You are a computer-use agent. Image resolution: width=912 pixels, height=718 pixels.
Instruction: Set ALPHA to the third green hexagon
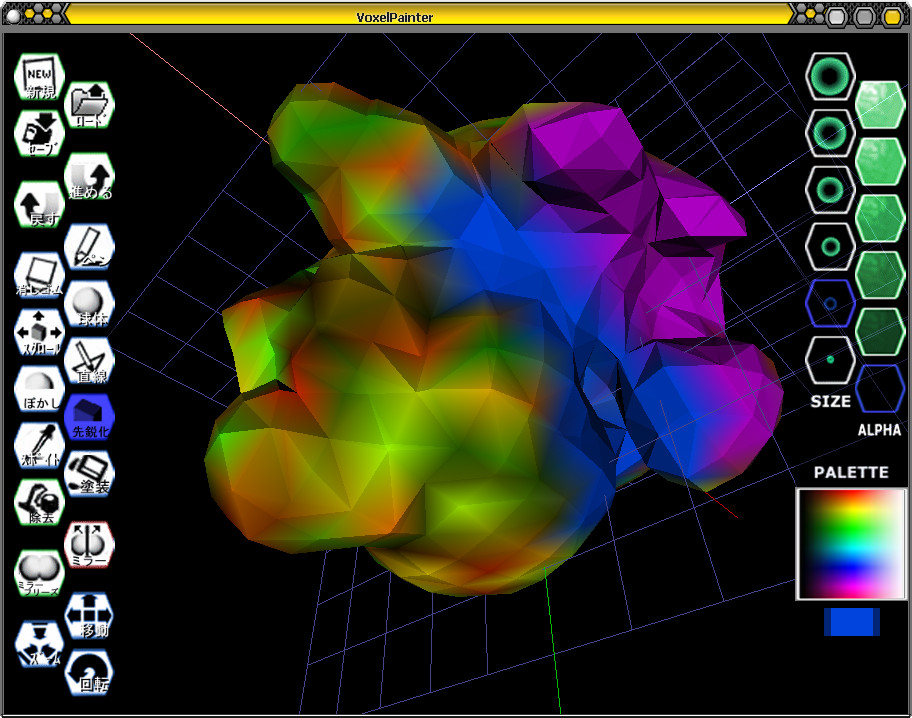coord(881,218)
